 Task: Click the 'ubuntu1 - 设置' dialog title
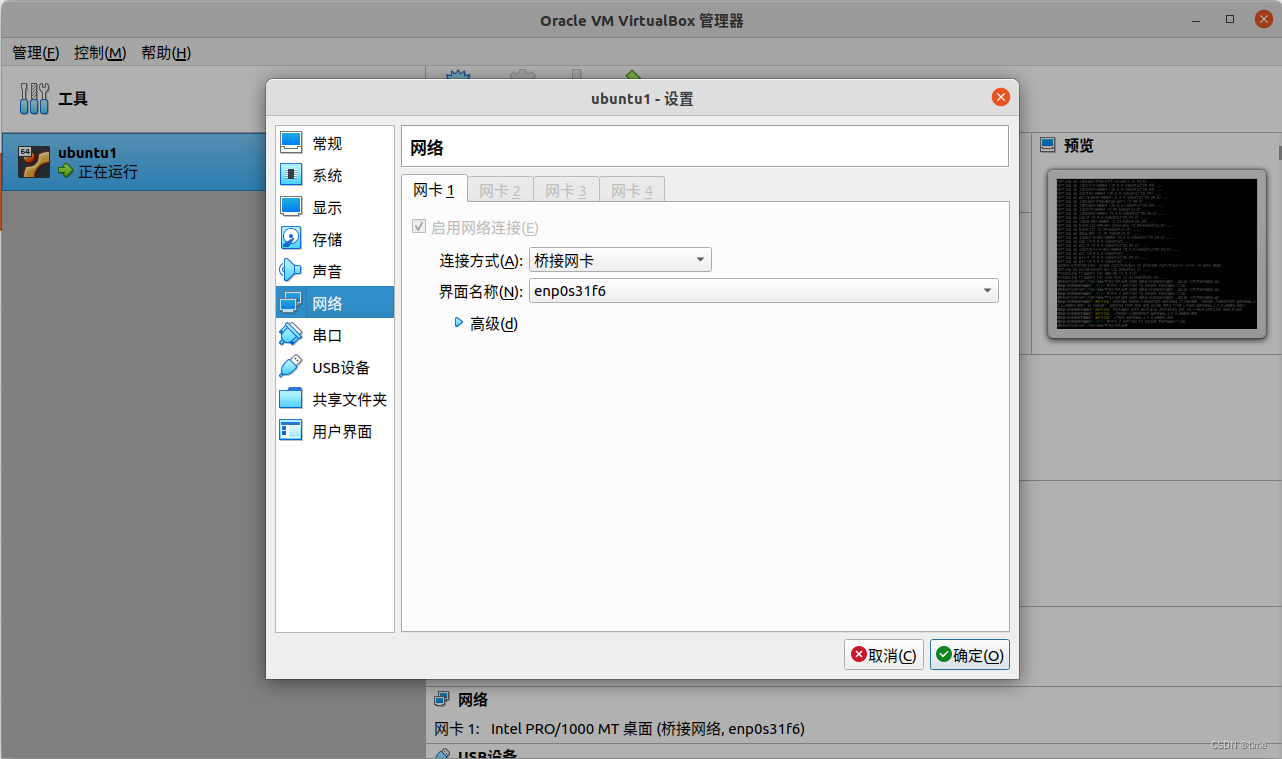click(642, 98)
